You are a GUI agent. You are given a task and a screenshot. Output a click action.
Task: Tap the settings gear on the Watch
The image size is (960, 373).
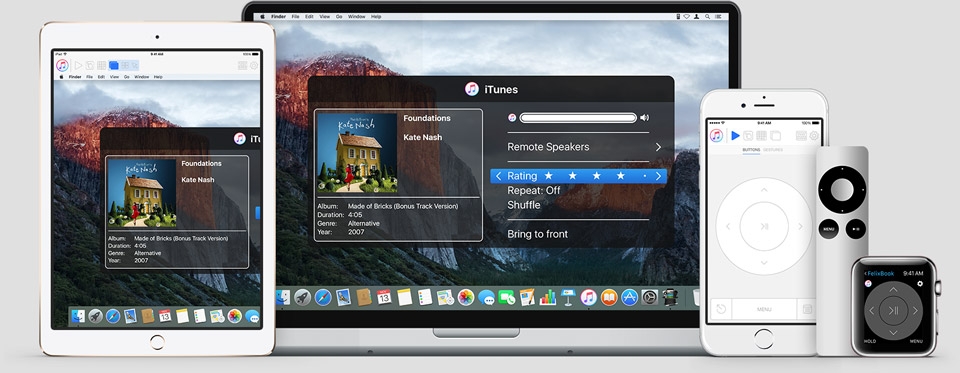click(x=920, y=284)
